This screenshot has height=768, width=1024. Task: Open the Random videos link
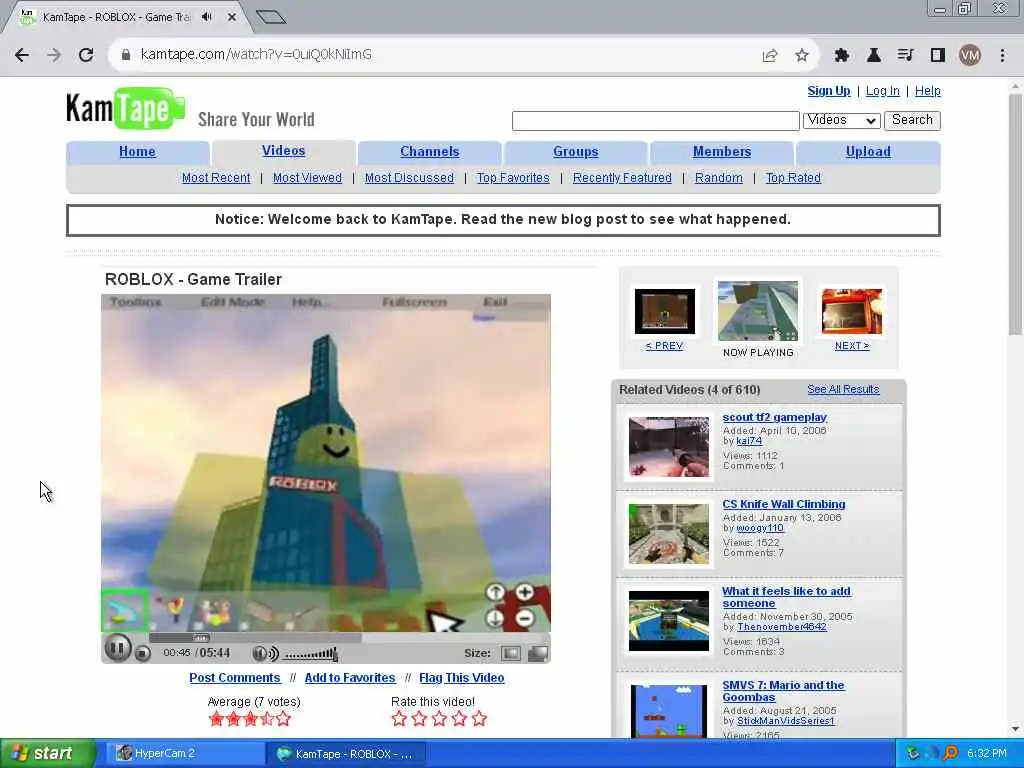(x=718, y=178)
